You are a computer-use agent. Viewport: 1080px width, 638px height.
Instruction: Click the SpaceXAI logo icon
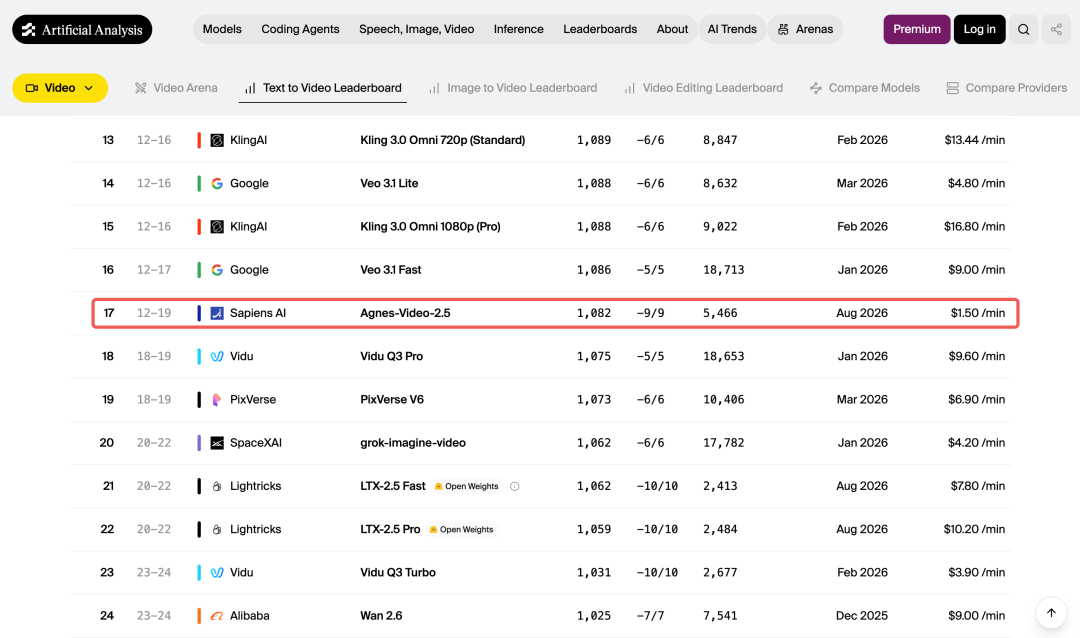coord(217,443)
